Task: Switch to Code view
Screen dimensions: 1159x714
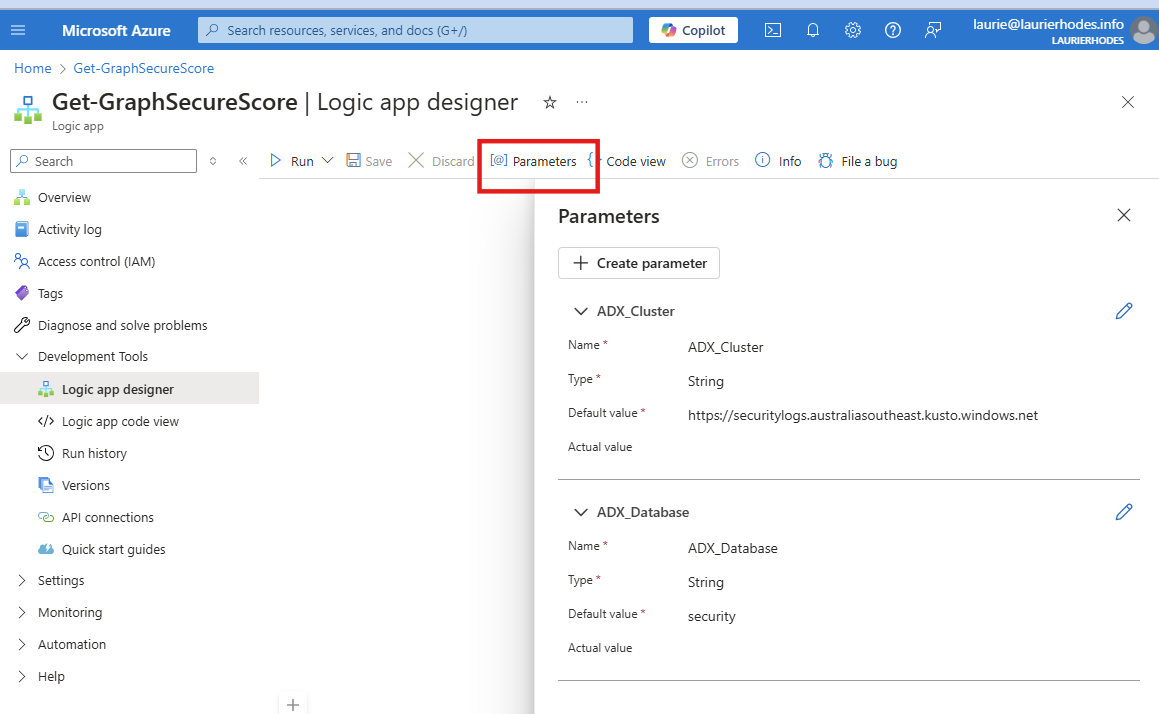Action: [x=628, y=161]
